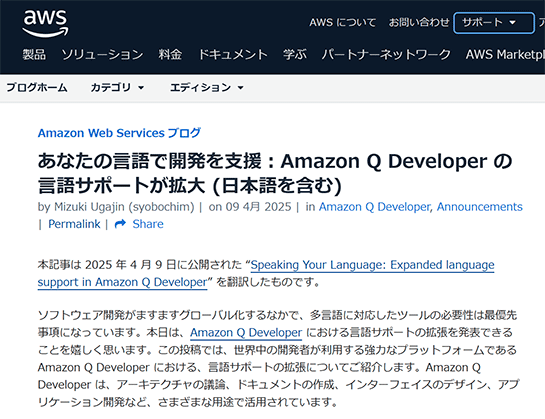Open Announcements category link
This screenshot has width=545, height=419.
tap(480, 207)
